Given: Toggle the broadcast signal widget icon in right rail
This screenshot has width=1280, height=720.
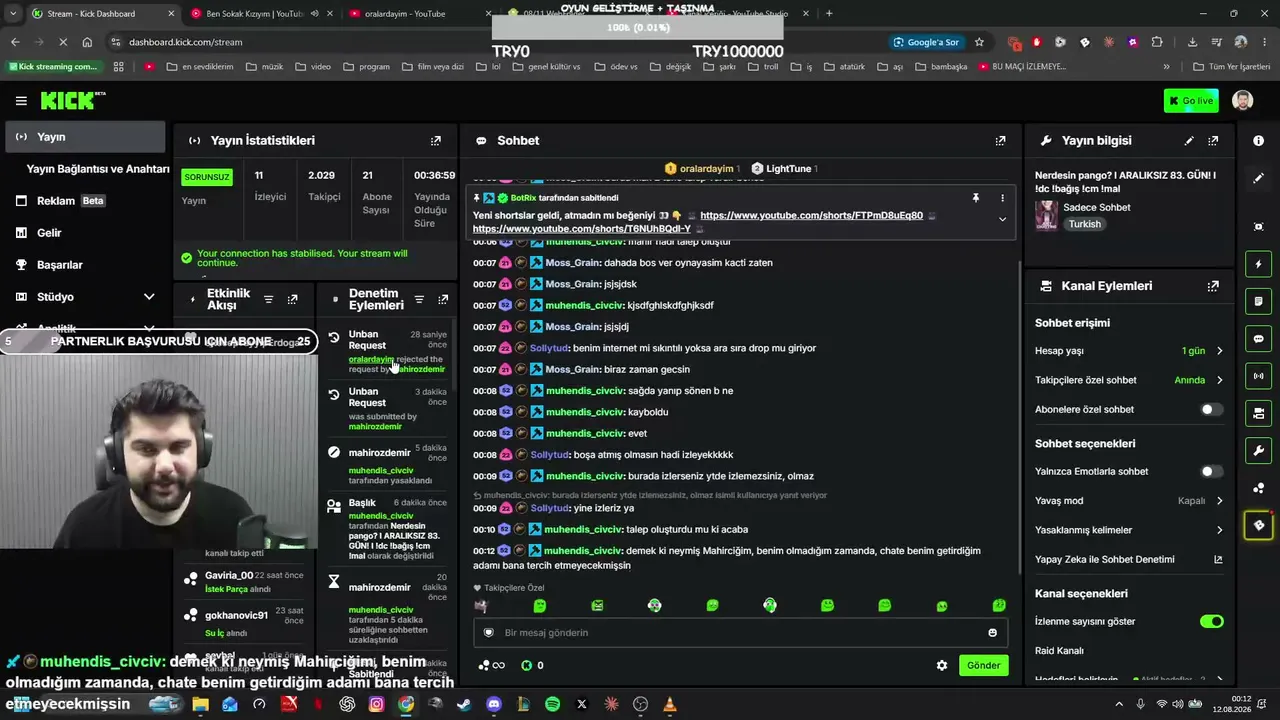Looking at the screenshot, I should [1258, 376].
